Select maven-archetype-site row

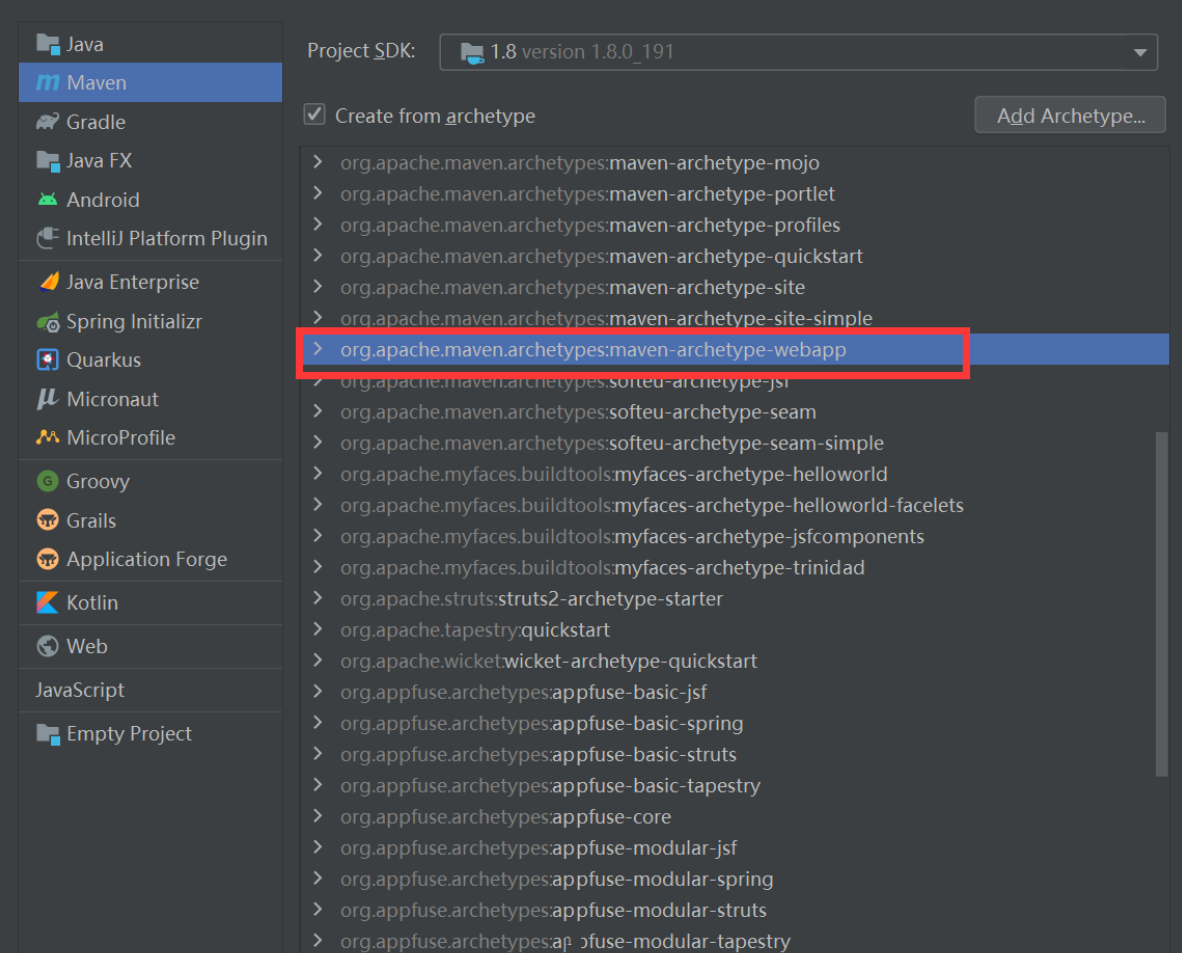click(735, 287)
